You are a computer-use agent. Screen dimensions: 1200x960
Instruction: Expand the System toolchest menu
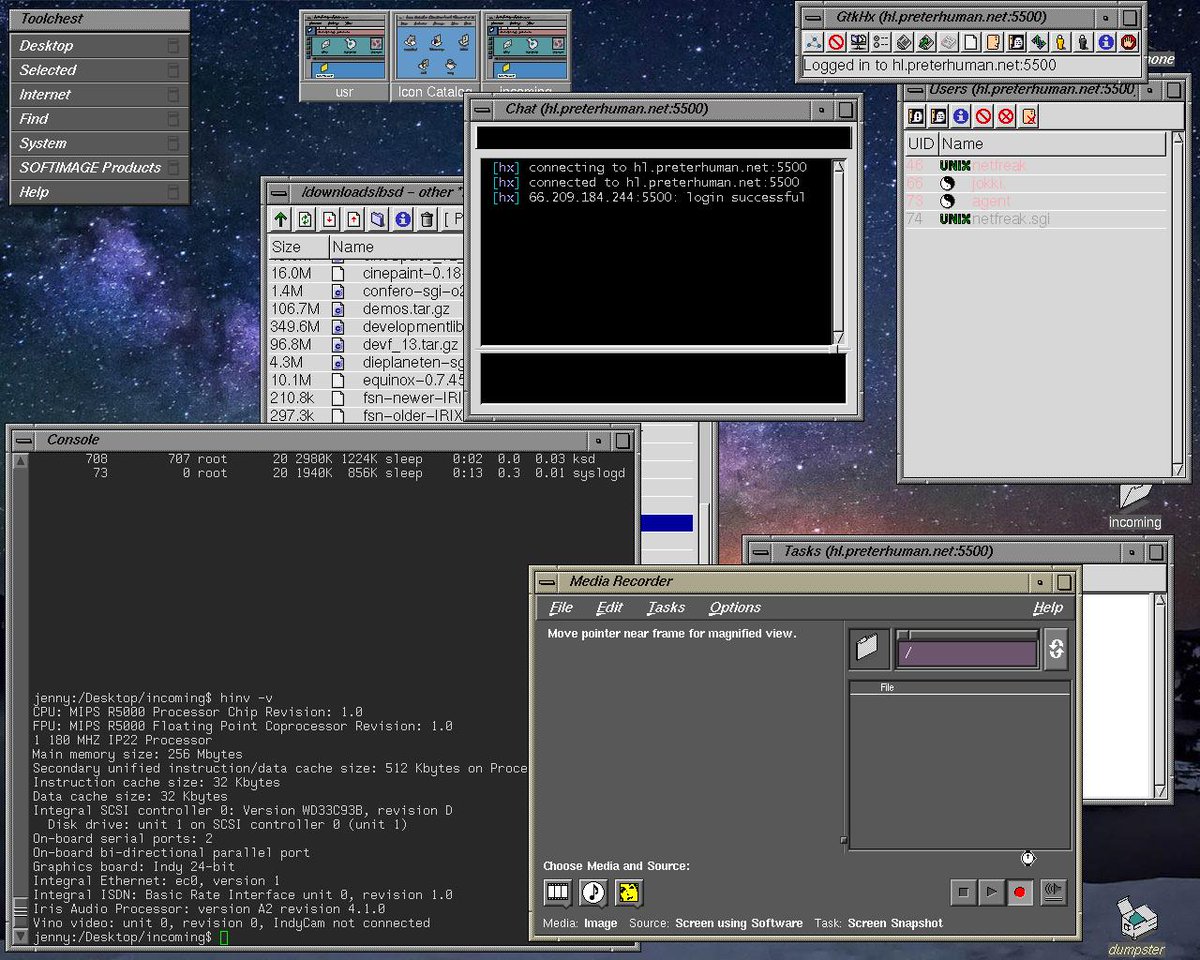click(x=43, y=143)
